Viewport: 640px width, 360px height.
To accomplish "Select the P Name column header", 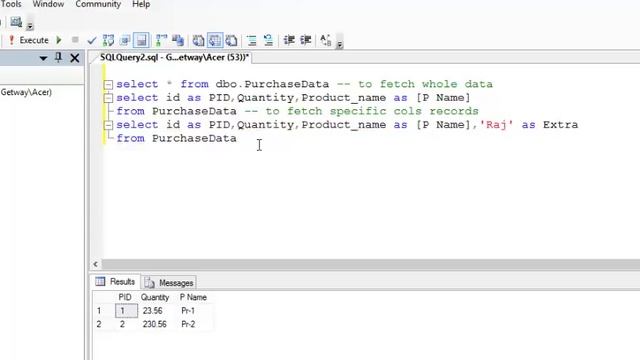I will click(x=193, y=297).
